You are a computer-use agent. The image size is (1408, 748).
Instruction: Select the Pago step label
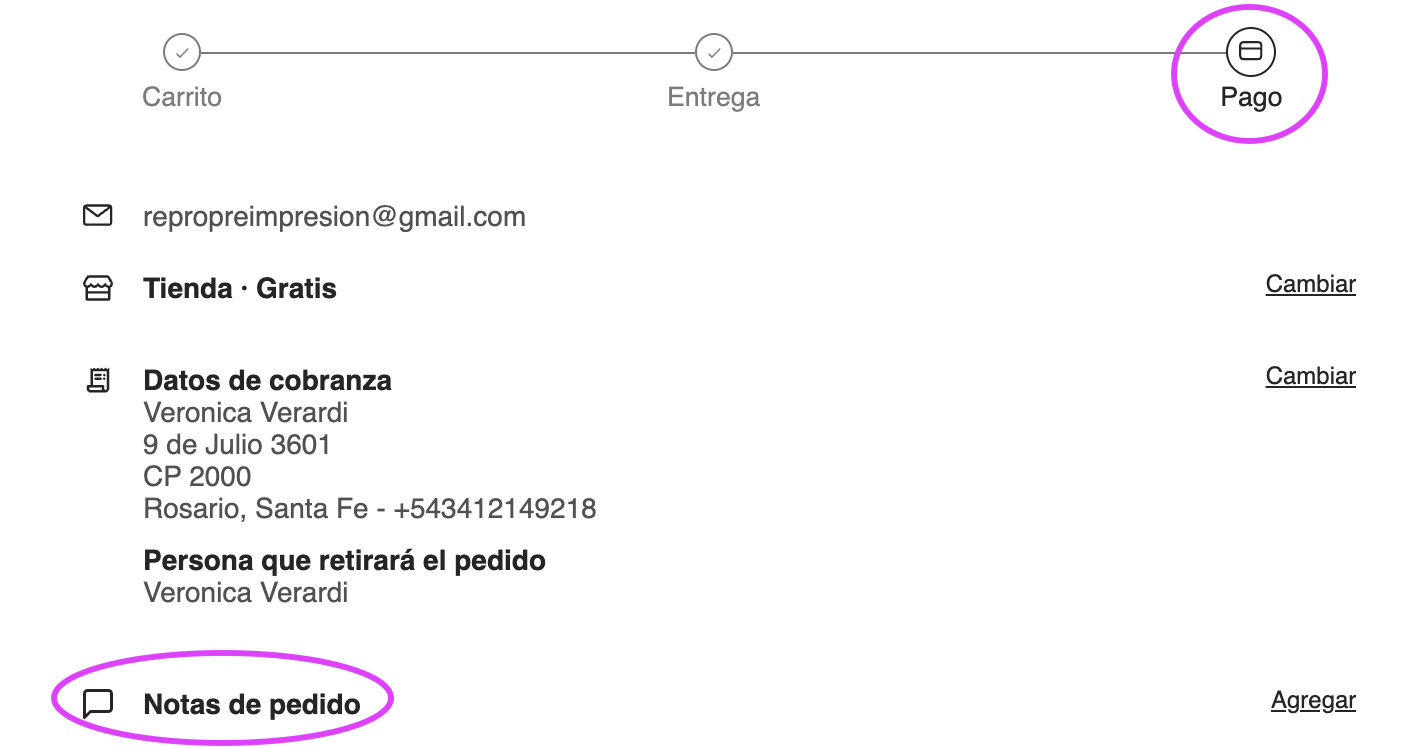click(x=1251, y=97)
